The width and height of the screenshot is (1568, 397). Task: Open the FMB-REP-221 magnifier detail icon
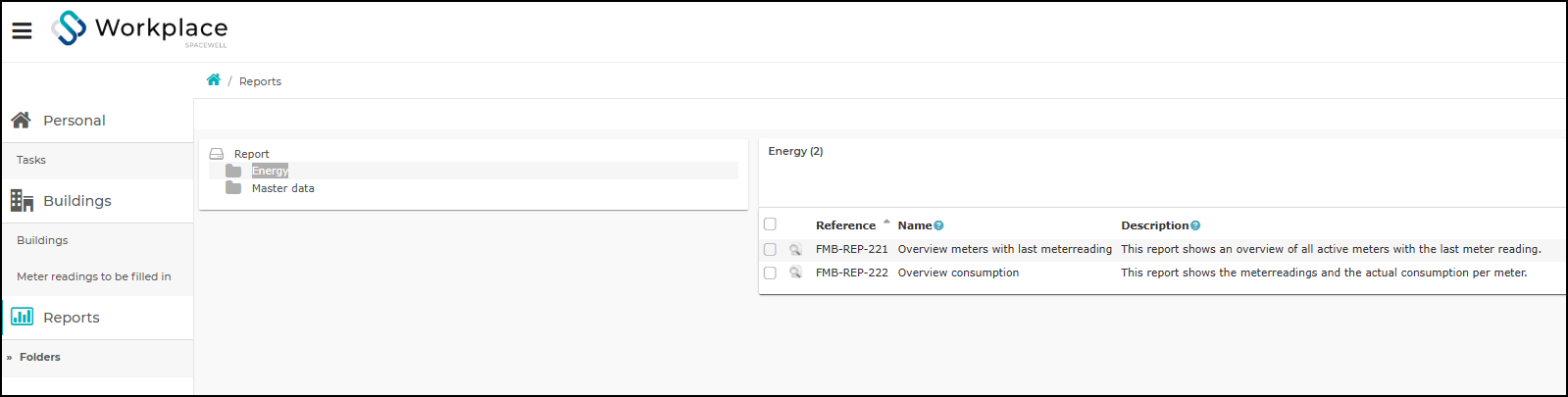coord(795,249)
